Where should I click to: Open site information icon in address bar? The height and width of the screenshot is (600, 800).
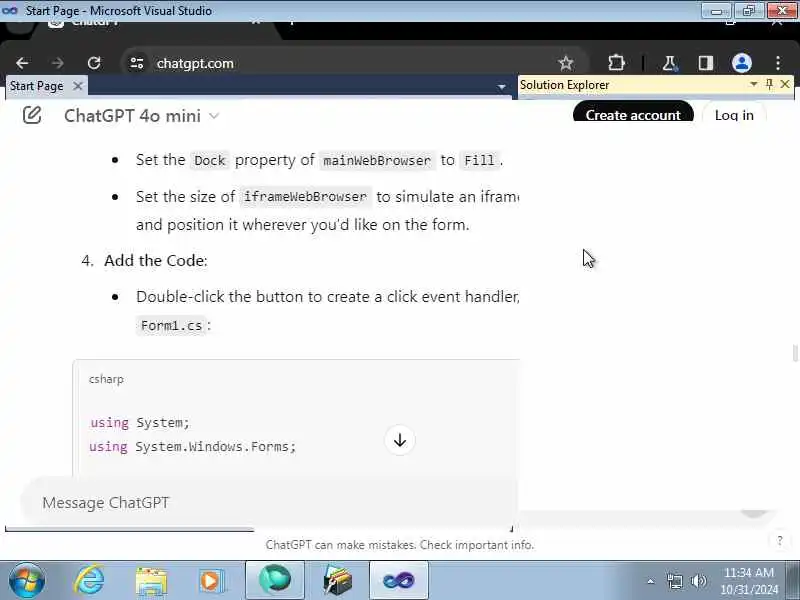pyautogui.click(x=137, y=63)
